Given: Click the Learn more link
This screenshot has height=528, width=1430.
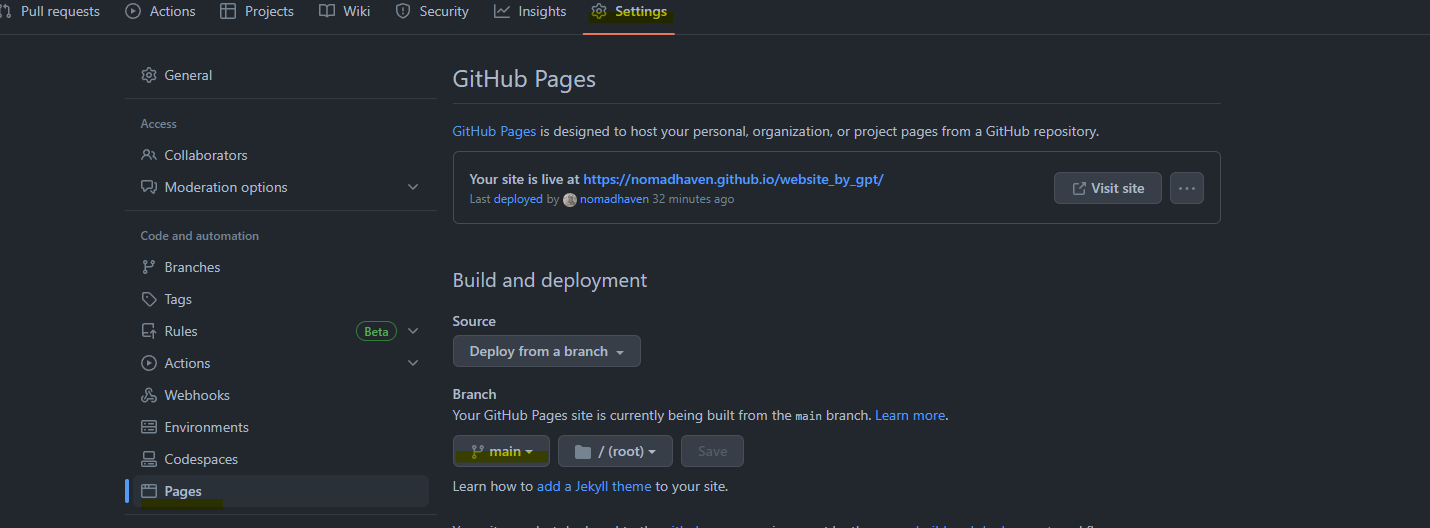Looking at the screenshot, I should pos(909,415).
